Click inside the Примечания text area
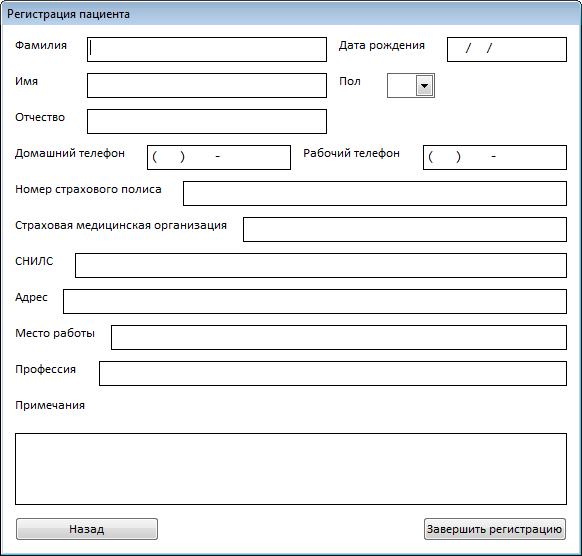582x556 pixels. (x=291, y=469)
